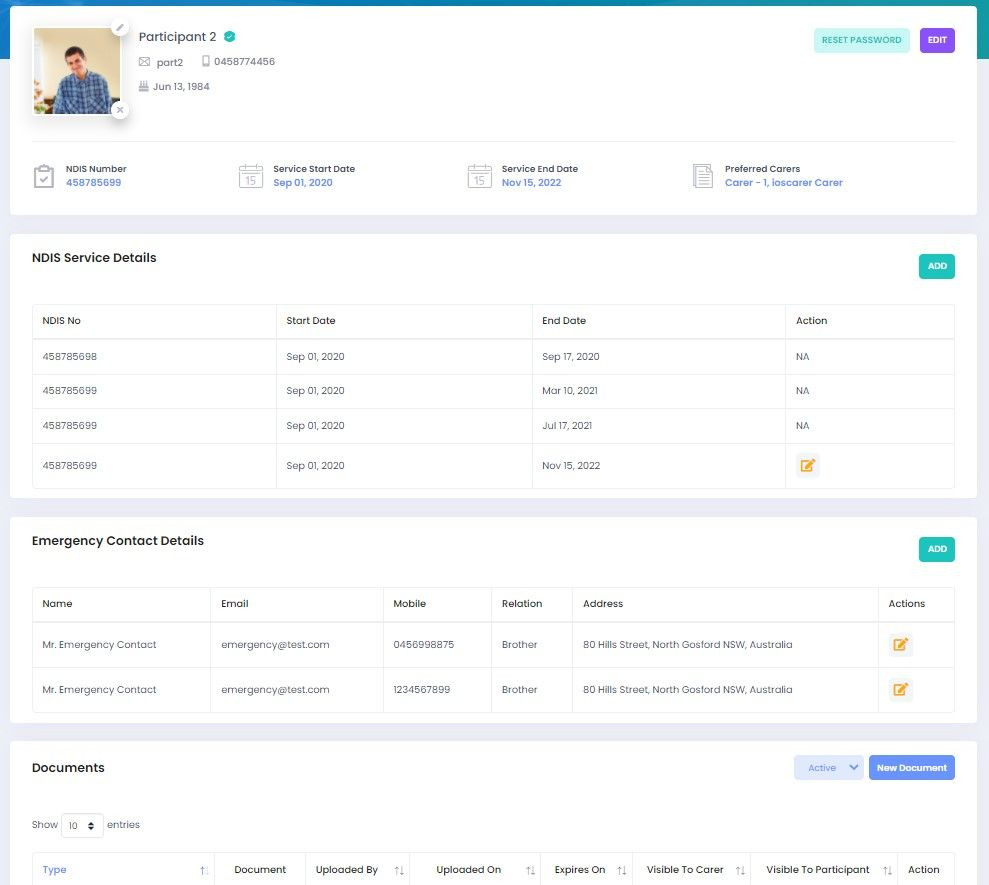Add a new Emergency Contact entry
The width and height of the screenshot is (989, 885).
click(x=937, y=549)
